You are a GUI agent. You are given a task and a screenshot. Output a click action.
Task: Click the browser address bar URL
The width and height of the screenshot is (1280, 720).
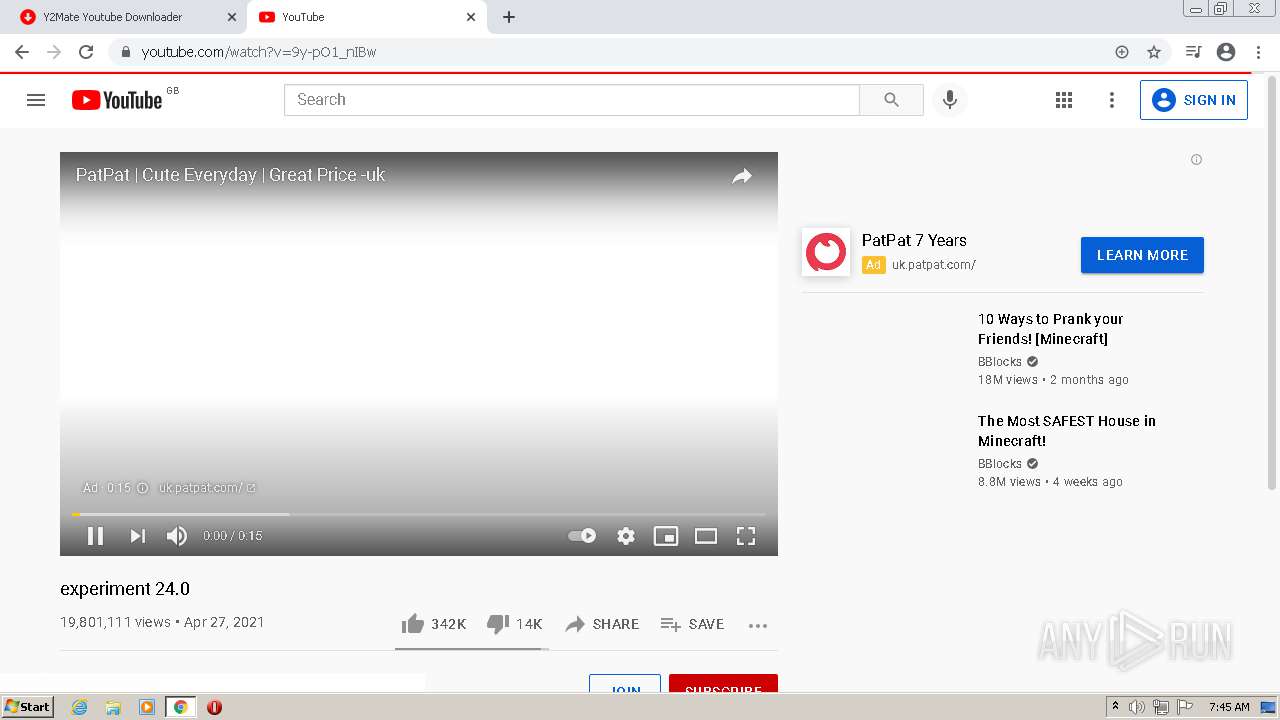pos(258,52)
